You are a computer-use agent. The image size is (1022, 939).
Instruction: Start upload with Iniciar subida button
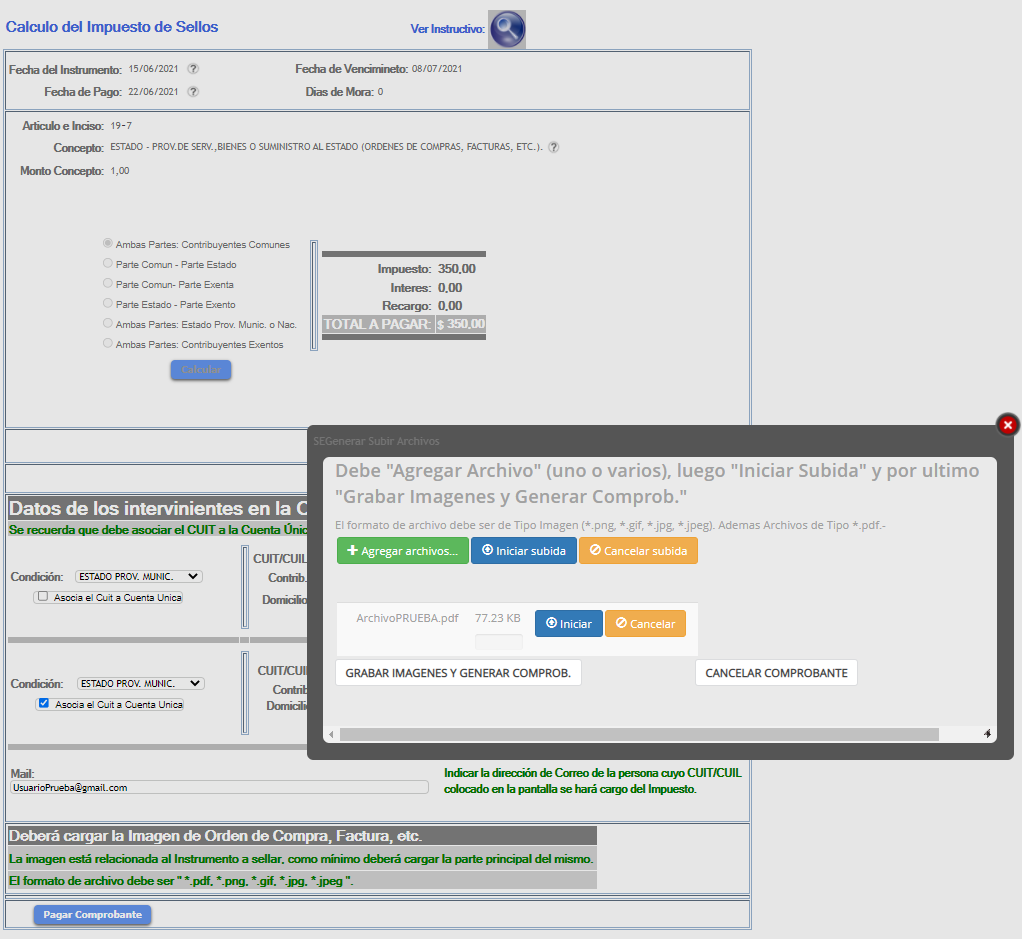[x=524, y=551]
